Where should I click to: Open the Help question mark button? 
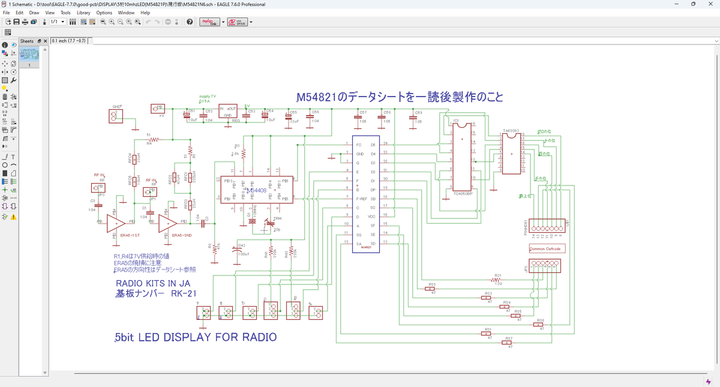point(190,22)
